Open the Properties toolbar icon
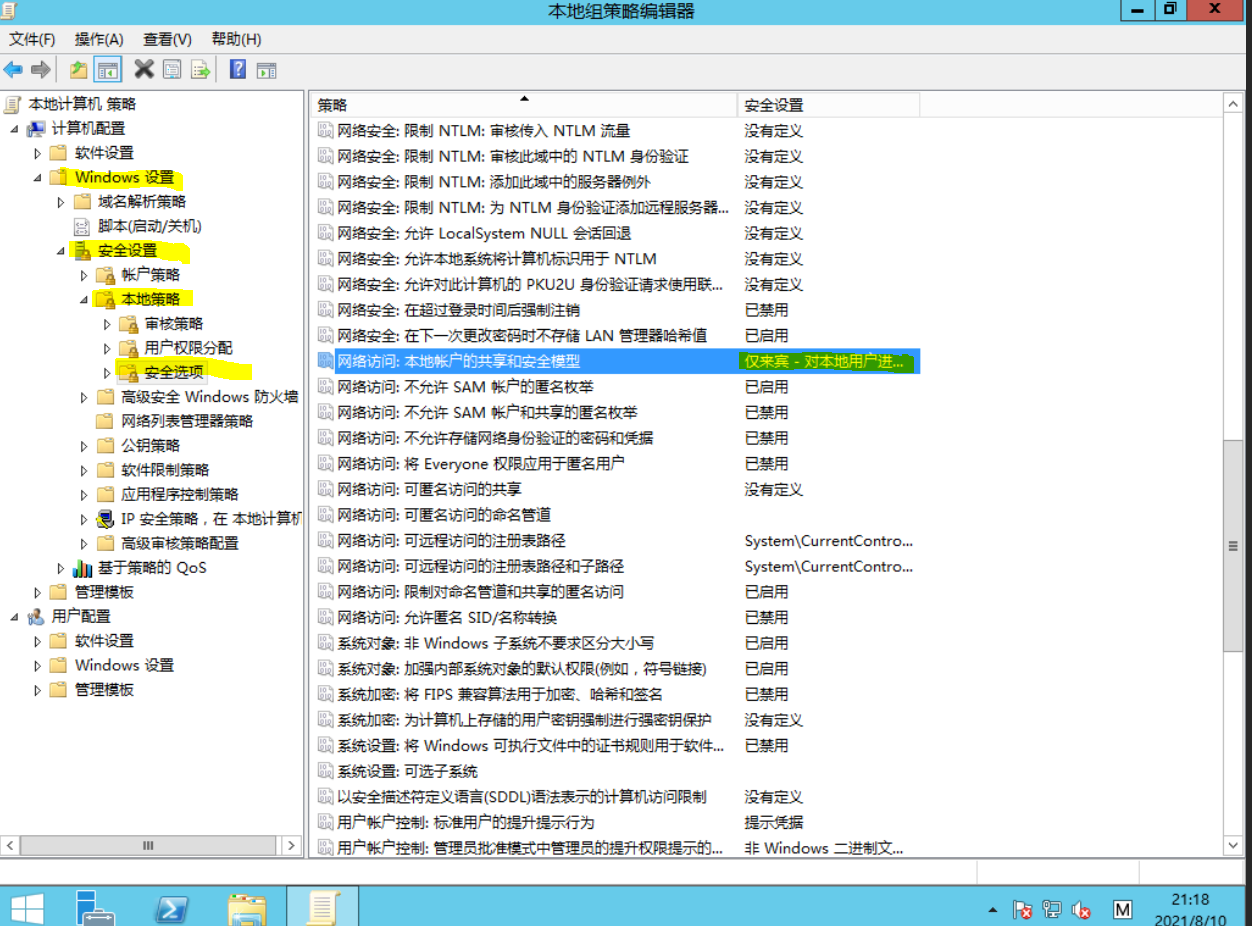This screenshot has height=926, width=1252. 172,69
